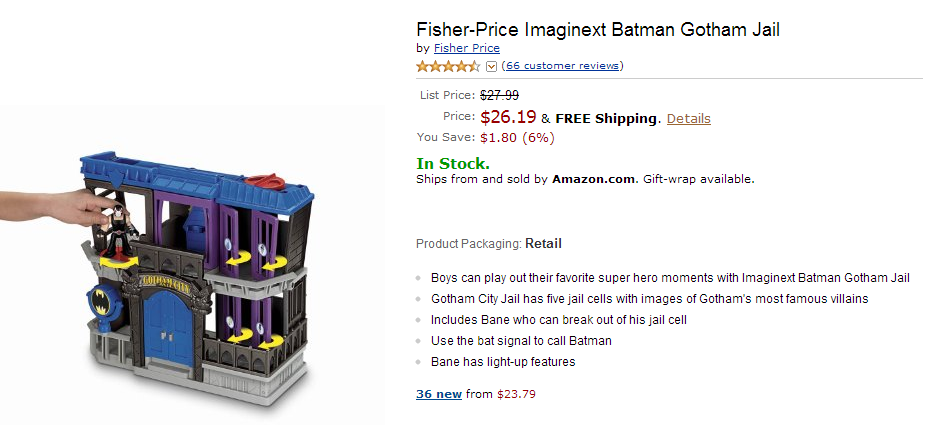Expand the rating breakdown arrow beside stars

491,67
